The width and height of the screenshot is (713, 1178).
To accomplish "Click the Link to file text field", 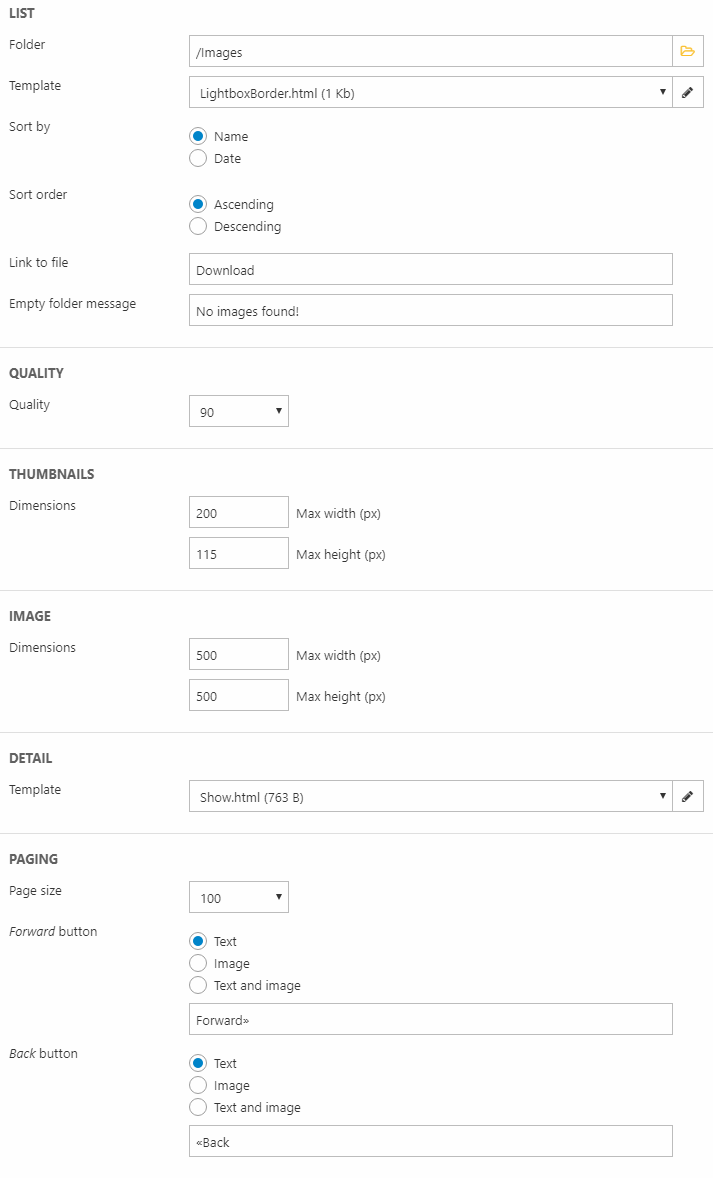I will tap(430, 270).
